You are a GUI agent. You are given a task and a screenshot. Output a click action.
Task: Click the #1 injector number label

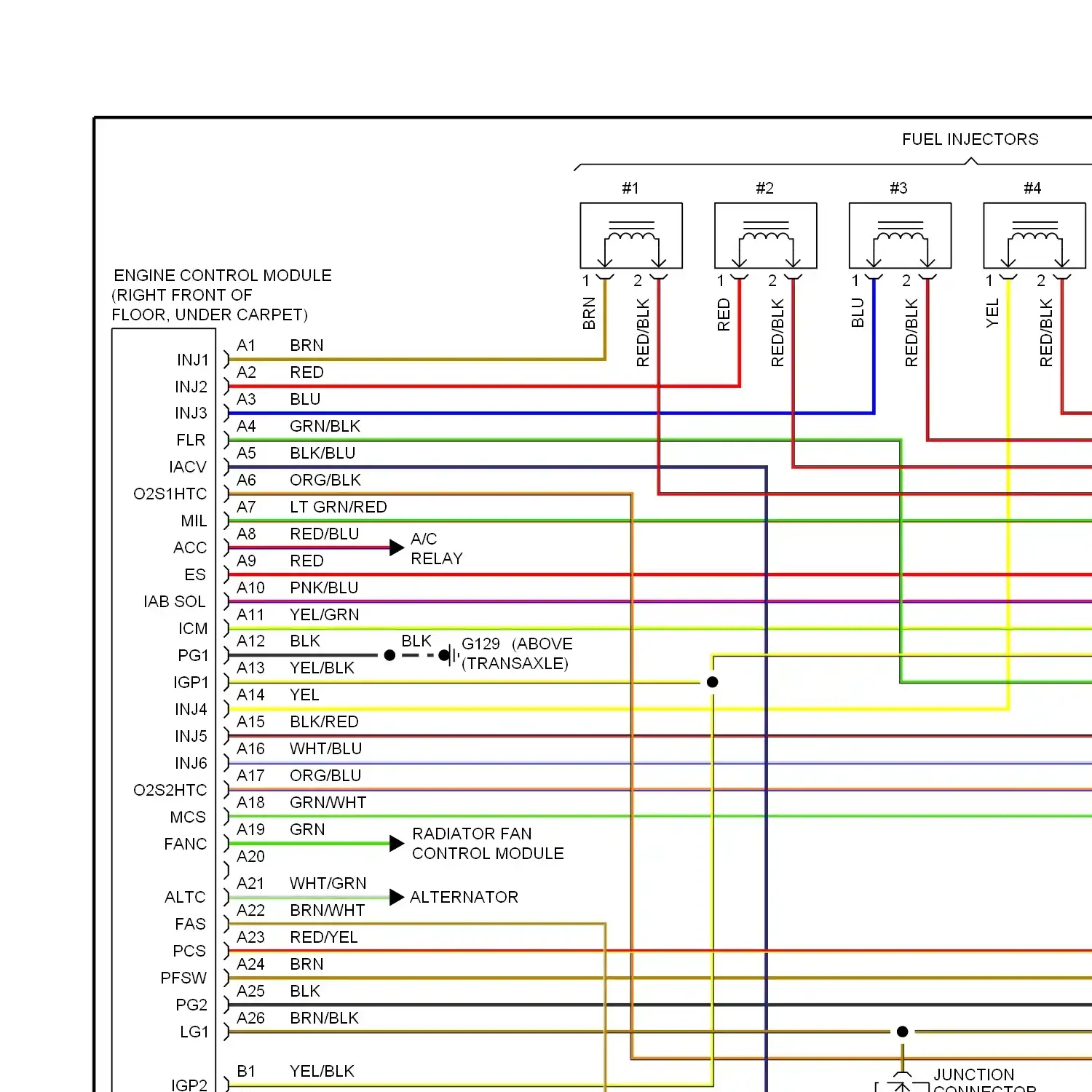click(x=630, y=188)
